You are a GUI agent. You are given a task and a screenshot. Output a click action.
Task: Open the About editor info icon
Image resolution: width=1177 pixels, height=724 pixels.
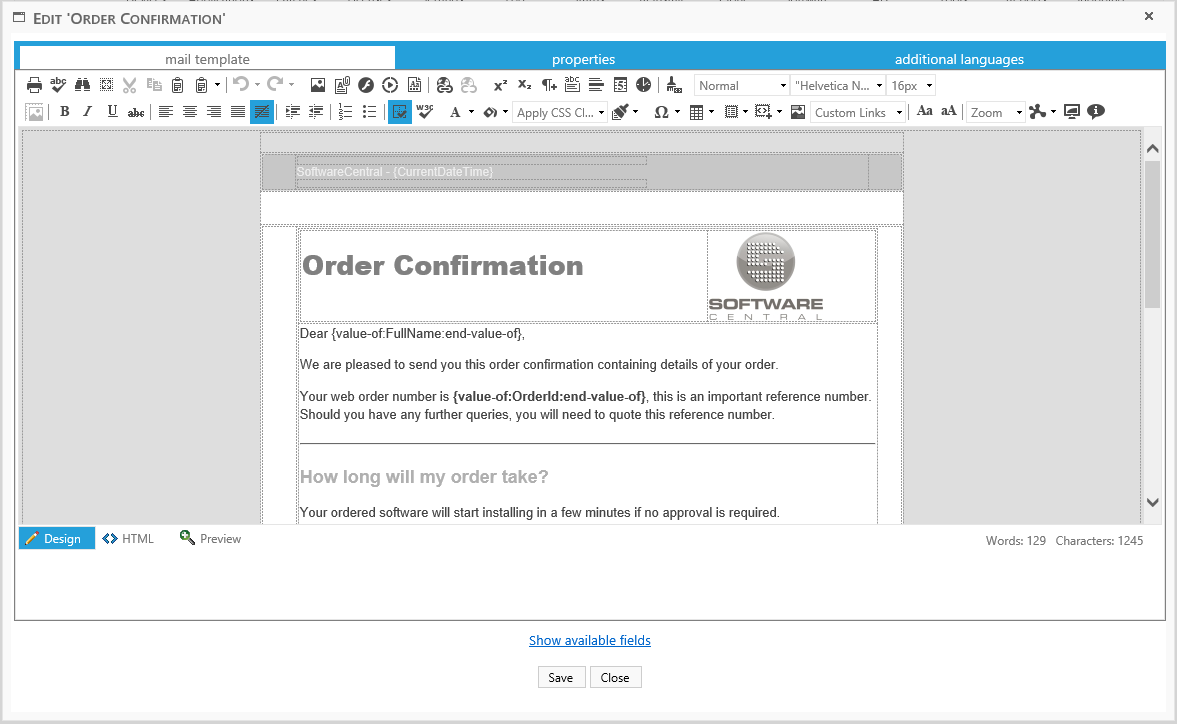1096,112
